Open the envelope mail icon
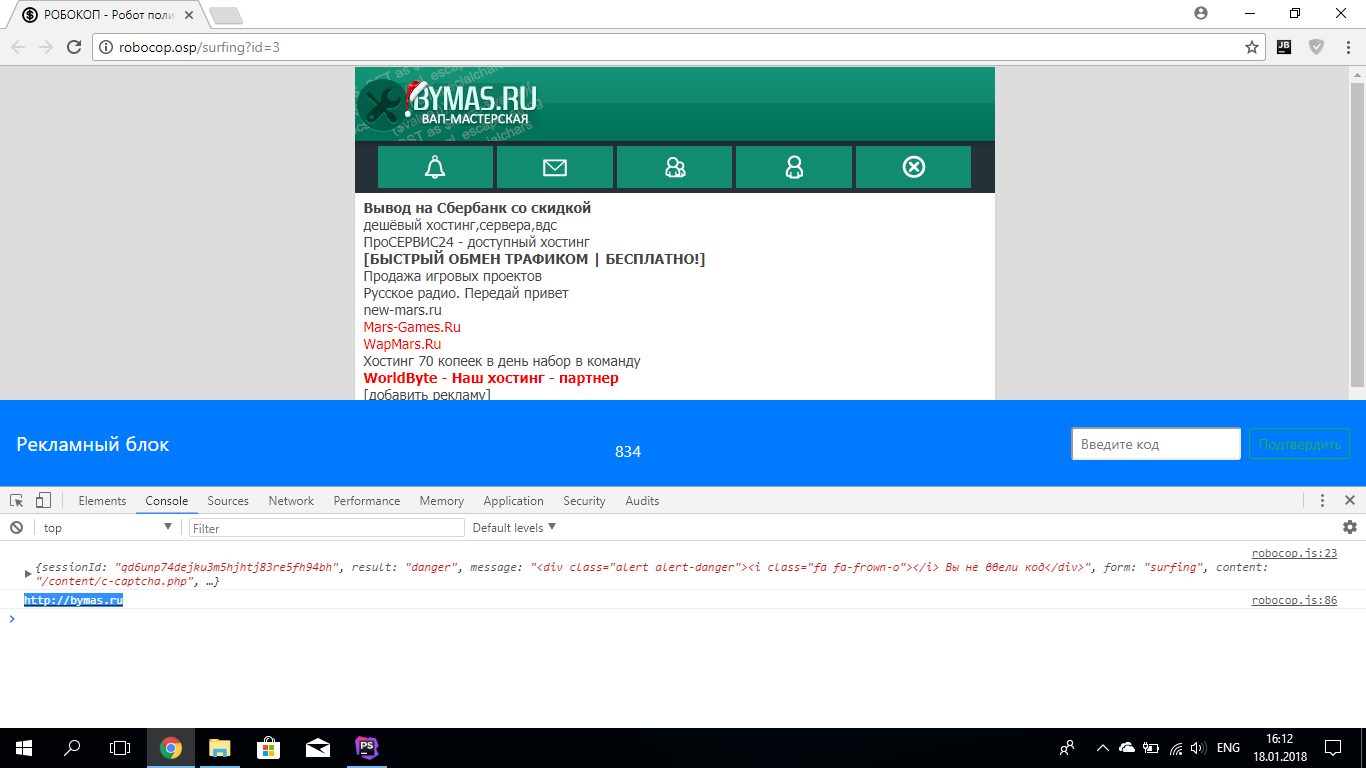The width and height of the screenshot is (1366, 768). pos(555,167)
